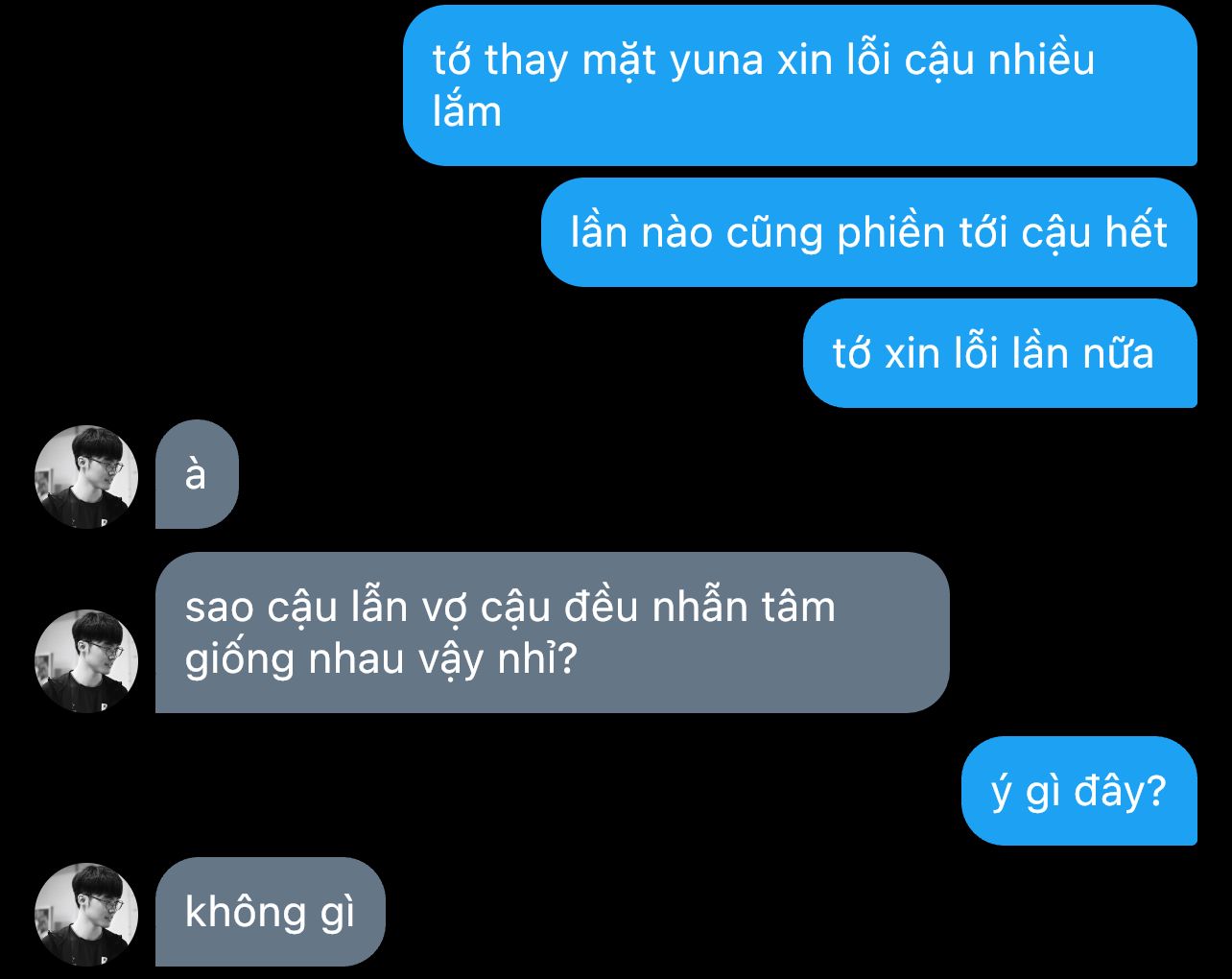Click the line "giống nhau vậy nhỉ?"
Screen dimensions: 1232x979
click(x=380, y=661)
